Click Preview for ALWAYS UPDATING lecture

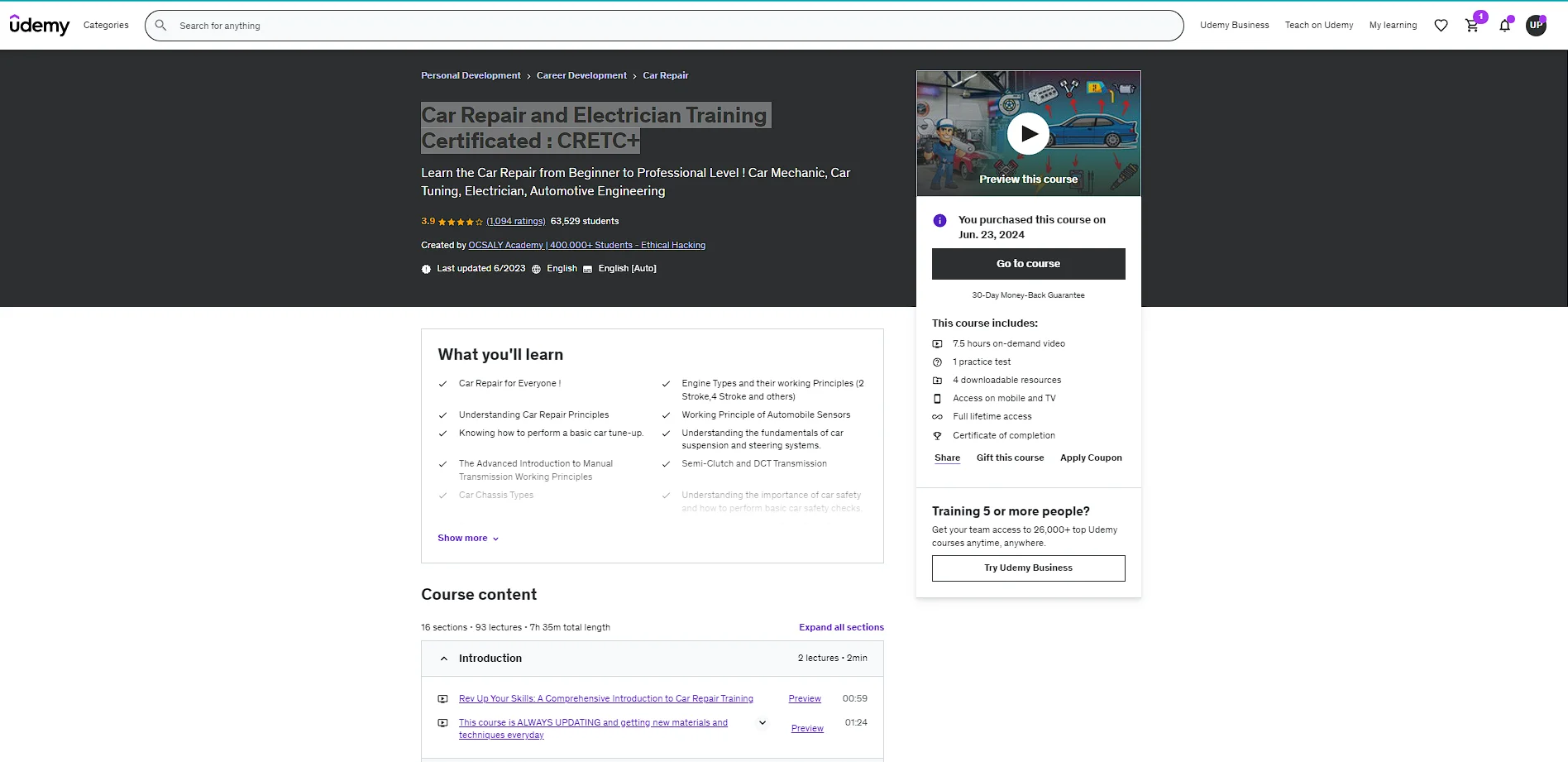(x=807, y=729)
